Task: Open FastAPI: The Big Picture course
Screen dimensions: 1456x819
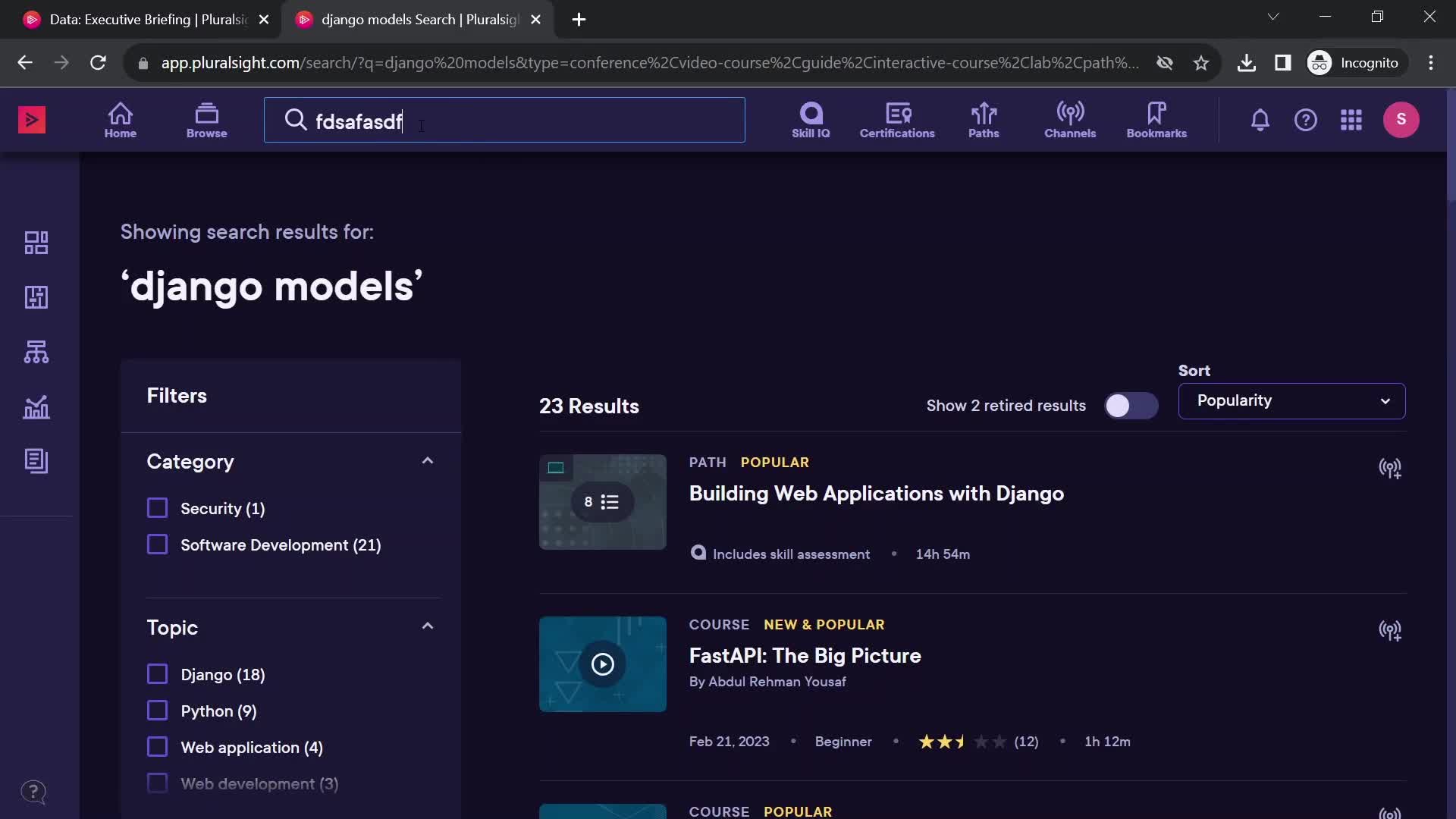Action: tap(805, 656)
